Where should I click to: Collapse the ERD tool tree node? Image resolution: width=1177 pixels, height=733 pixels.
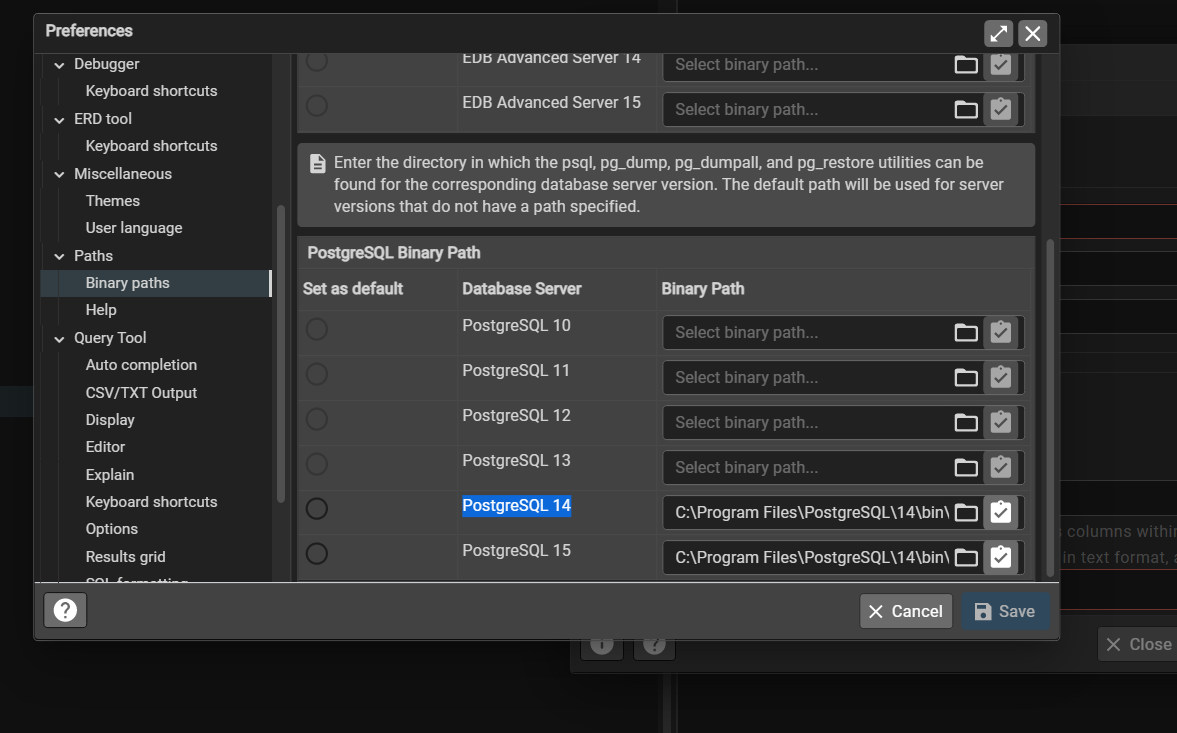(59, 120)
